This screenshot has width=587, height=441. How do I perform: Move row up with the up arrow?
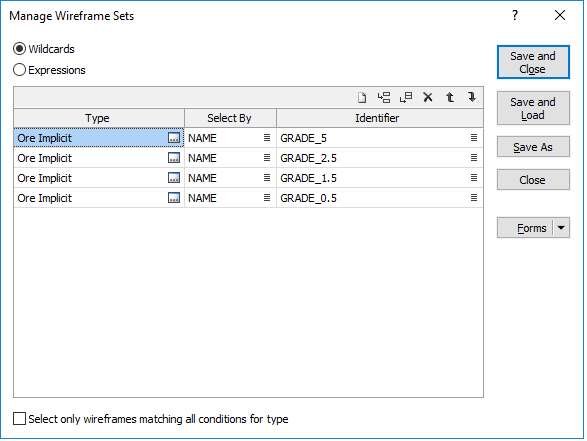click(450, 98)
